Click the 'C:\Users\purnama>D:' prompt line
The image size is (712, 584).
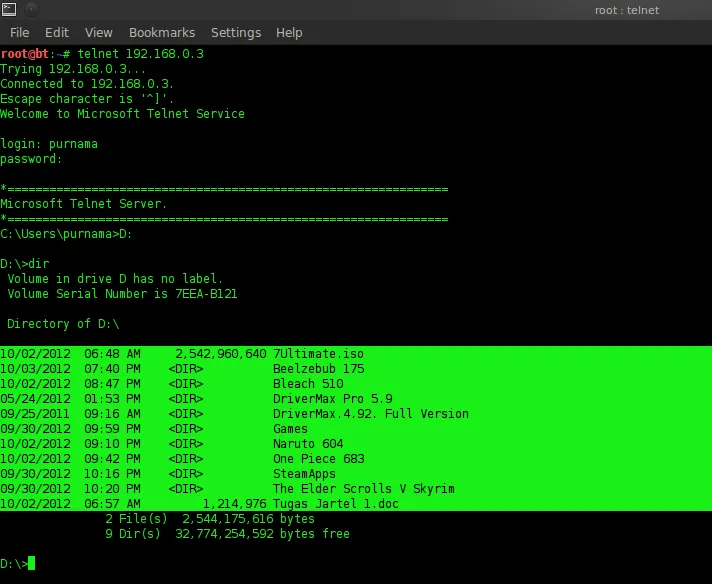pyautogui.click(x=66, y=234)
